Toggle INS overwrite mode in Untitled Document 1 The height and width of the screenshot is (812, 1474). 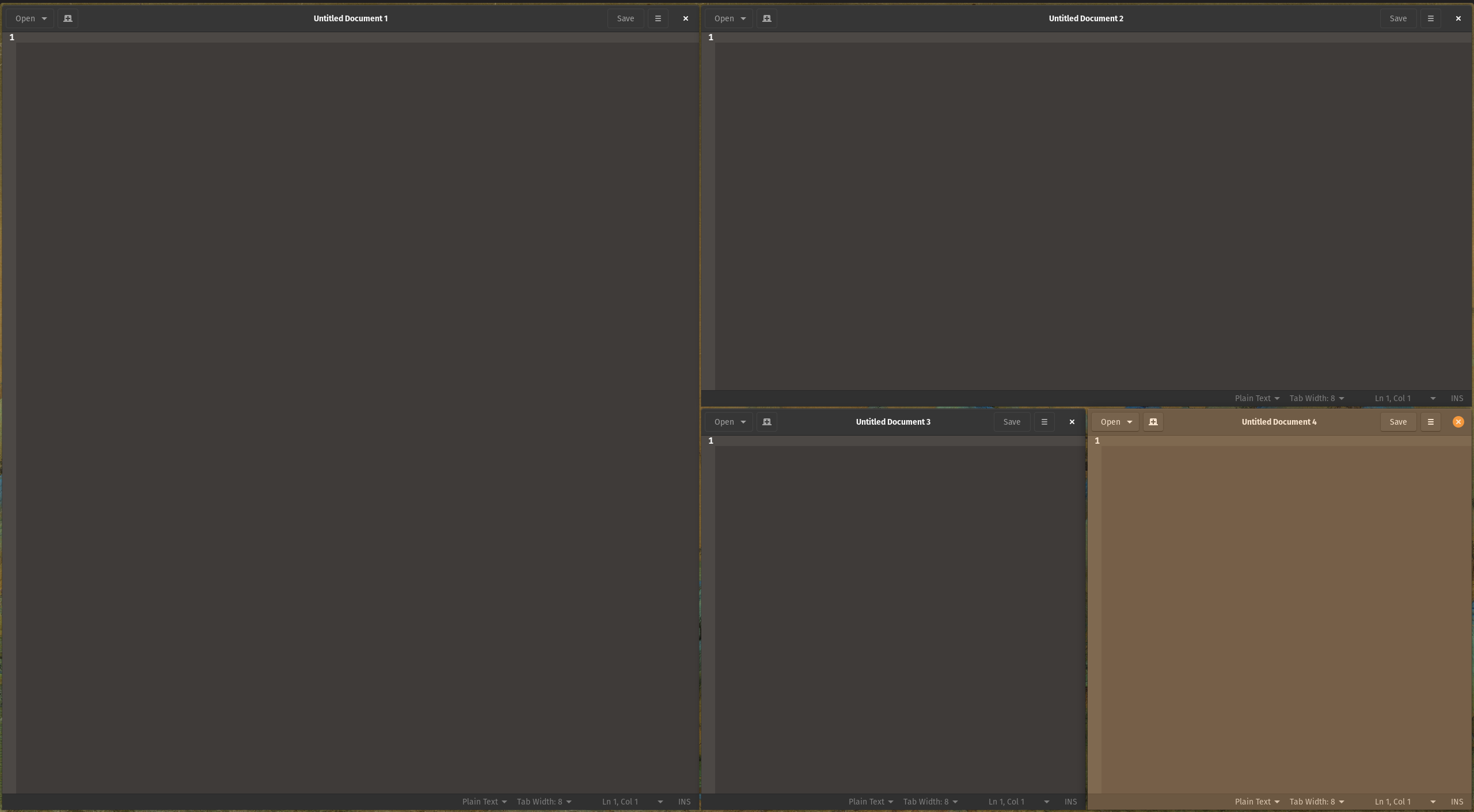click(x=684, y=801)
